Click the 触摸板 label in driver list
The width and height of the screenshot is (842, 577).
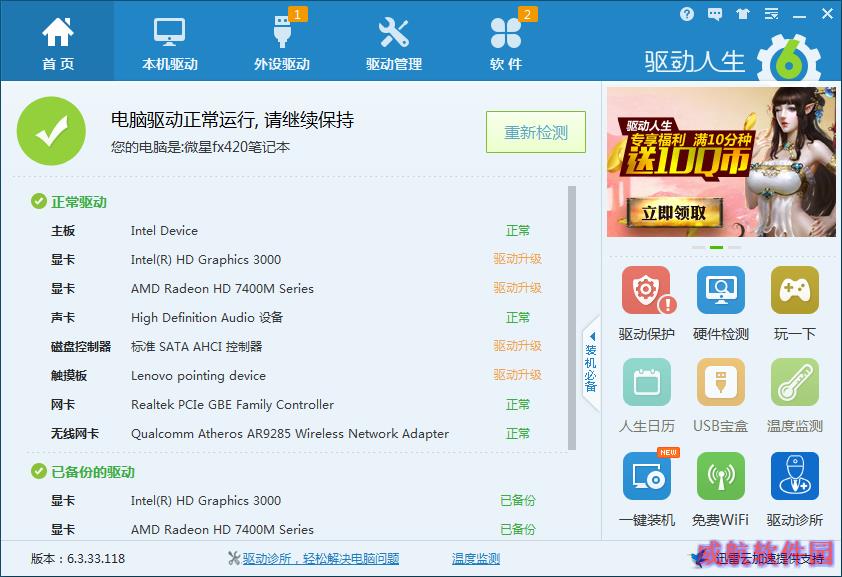tap(69, 375)
